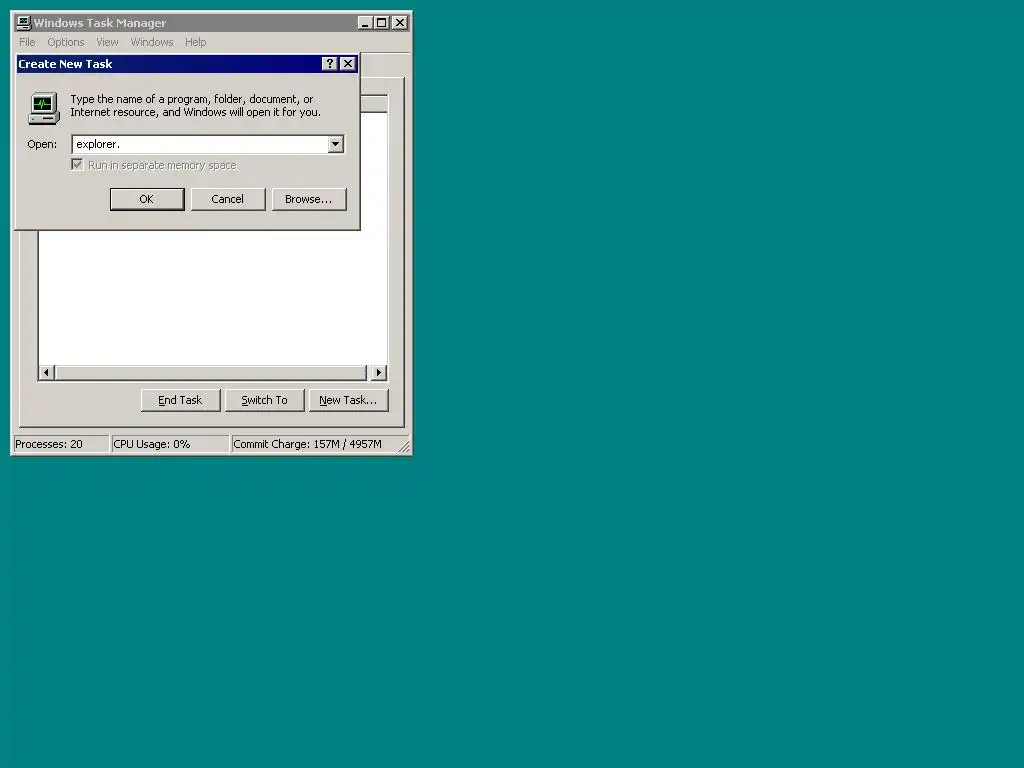1024x768 pixels.
Task: Maximize the Windows Task Manager window
Action: point(381,23)
